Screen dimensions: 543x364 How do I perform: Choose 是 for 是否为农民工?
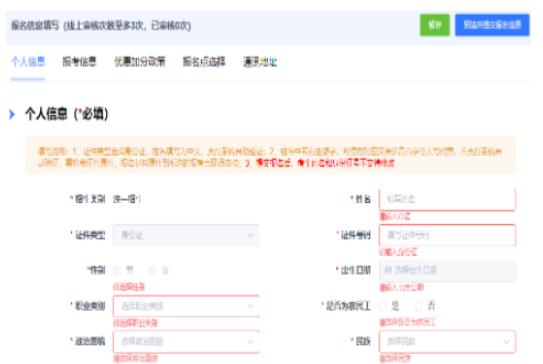pos(383,306)
